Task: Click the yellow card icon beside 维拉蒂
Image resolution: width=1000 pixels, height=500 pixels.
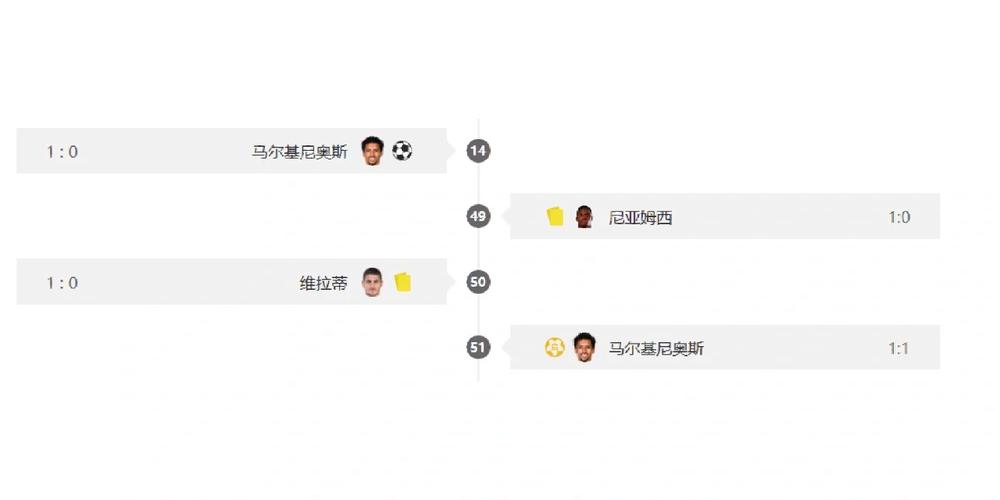Action: coord(402,282)
